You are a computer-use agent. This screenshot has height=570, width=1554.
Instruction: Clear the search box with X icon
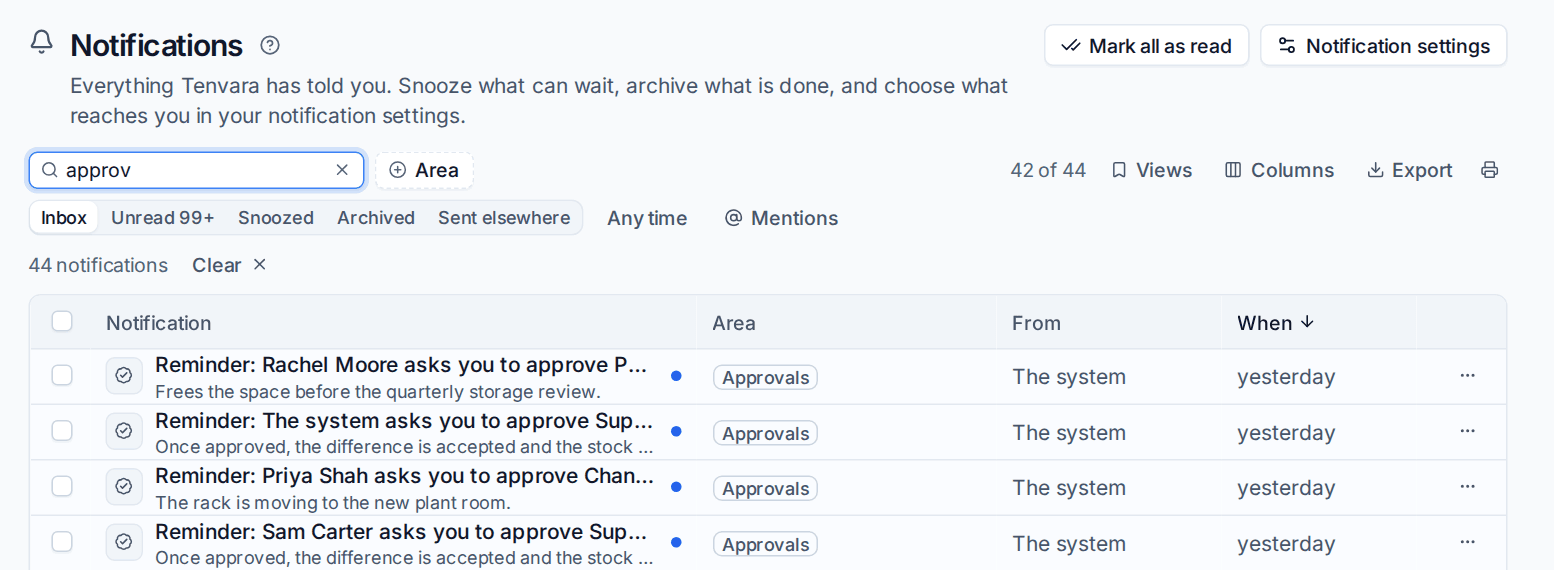(342, 170)
